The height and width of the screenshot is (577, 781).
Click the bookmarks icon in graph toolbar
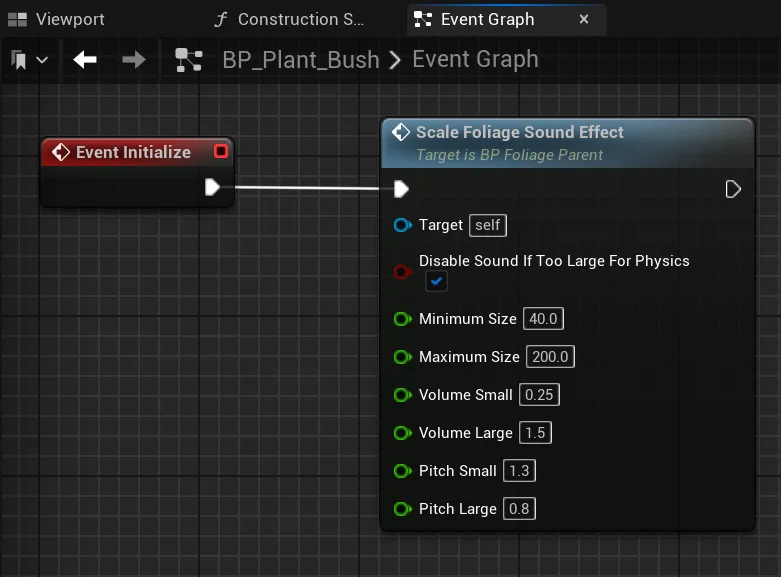[x=20, y=60]
